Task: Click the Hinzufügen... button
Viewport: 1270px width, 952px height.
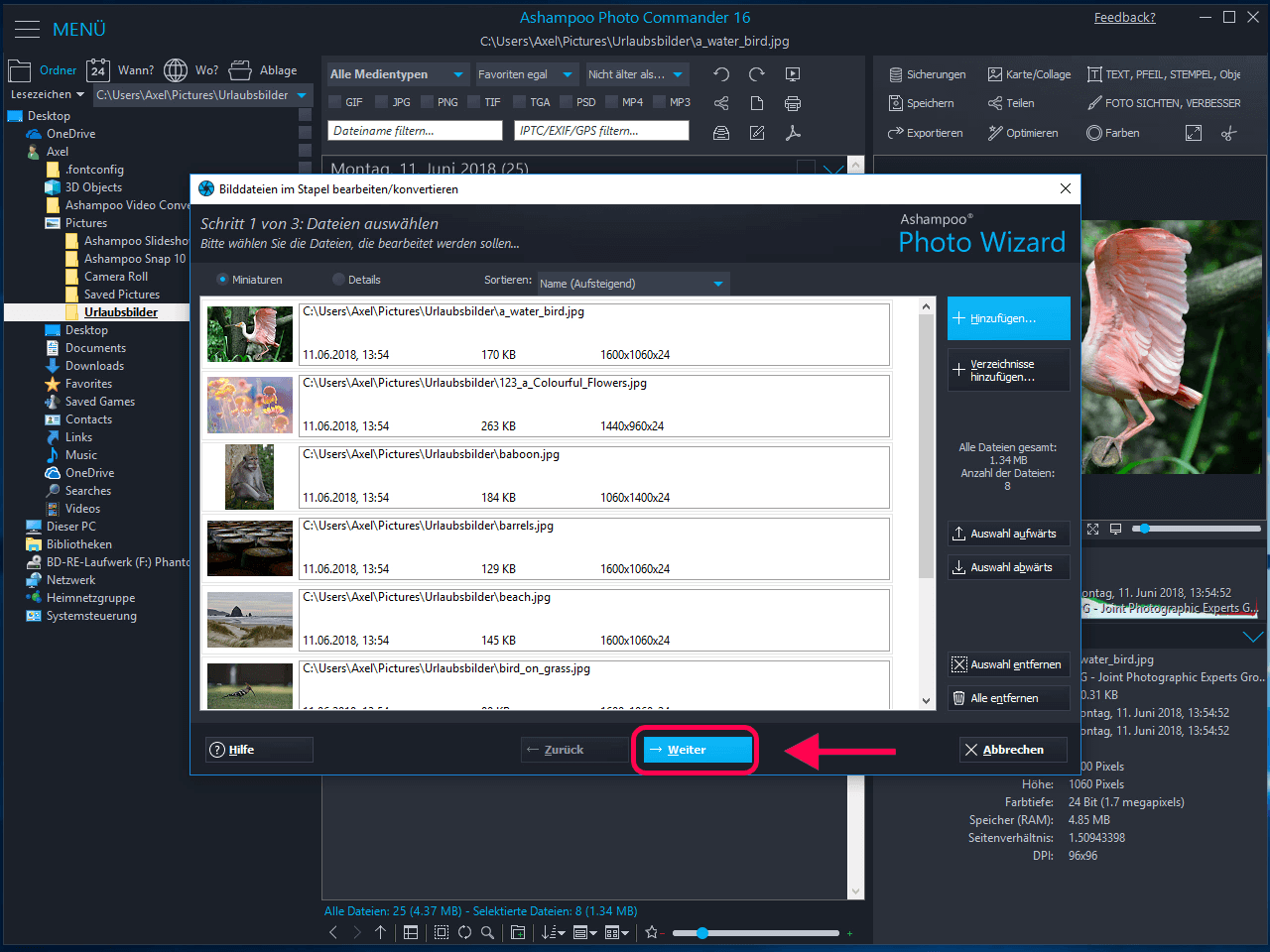Action: pyautogui.click(x=1009, y=318)
